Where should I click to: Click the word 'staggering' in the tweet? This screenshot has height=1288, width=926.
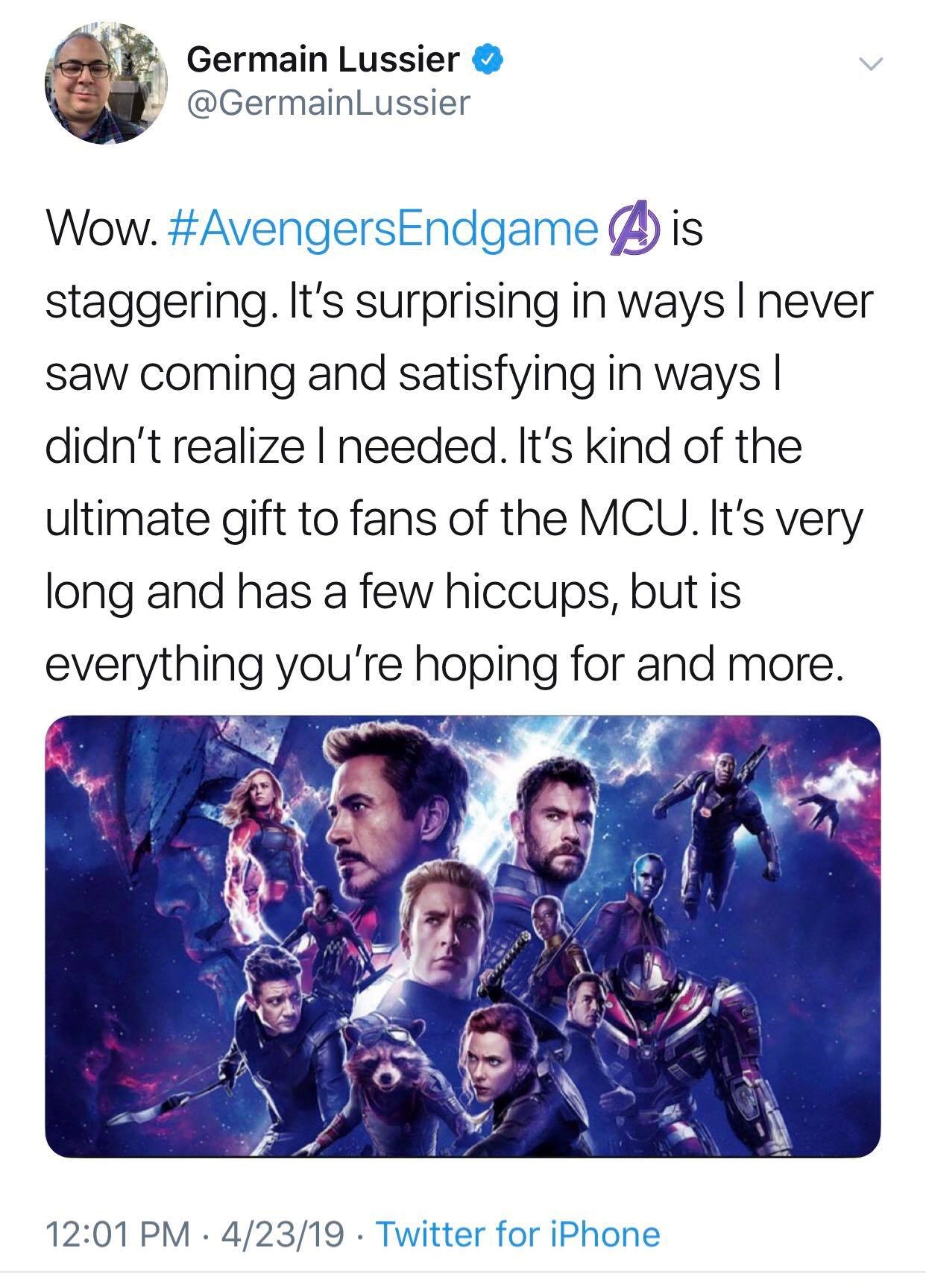coord(155,303)
